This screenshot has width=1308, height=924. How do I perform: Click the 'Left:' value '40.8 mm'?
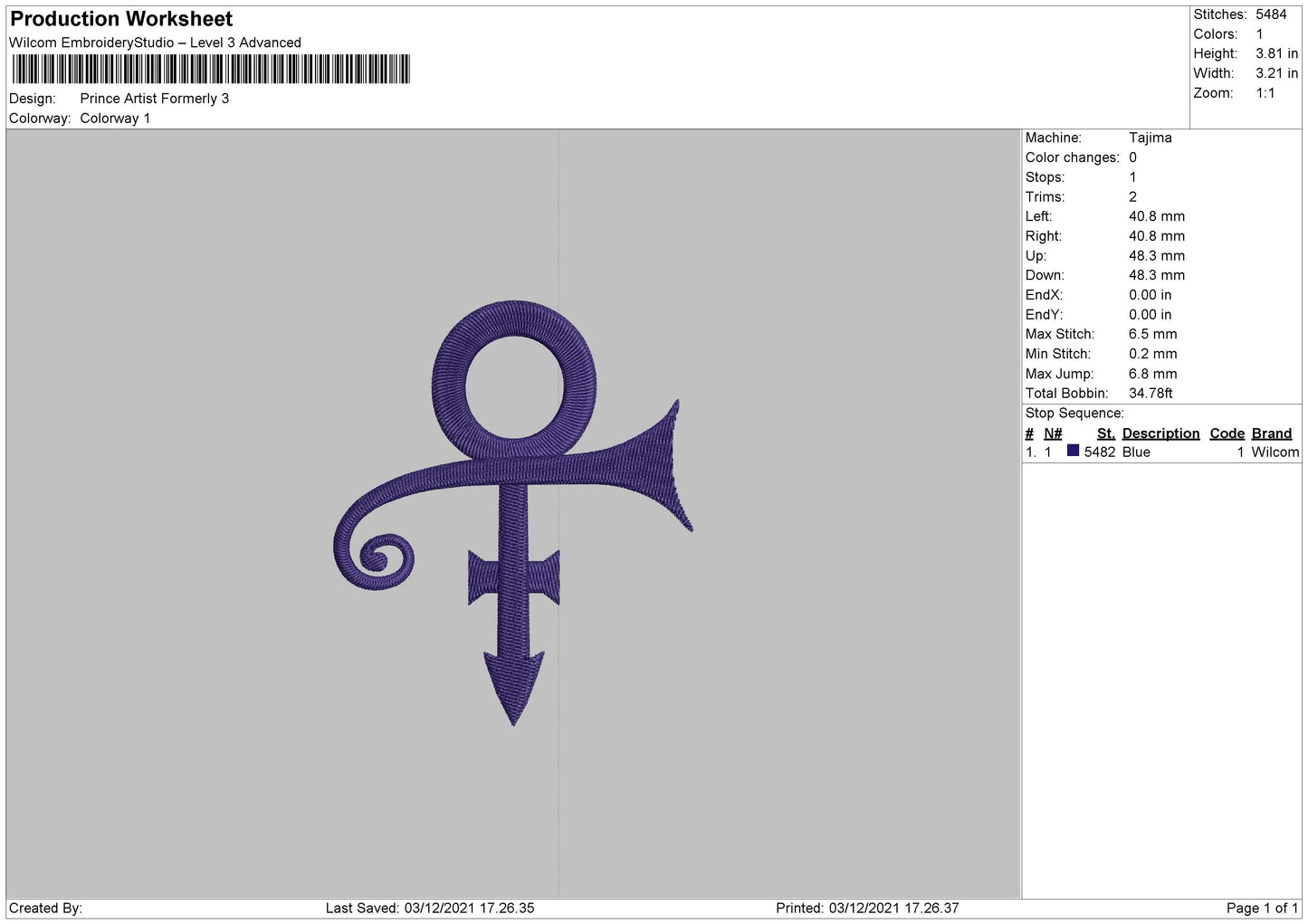point(1156,216)
